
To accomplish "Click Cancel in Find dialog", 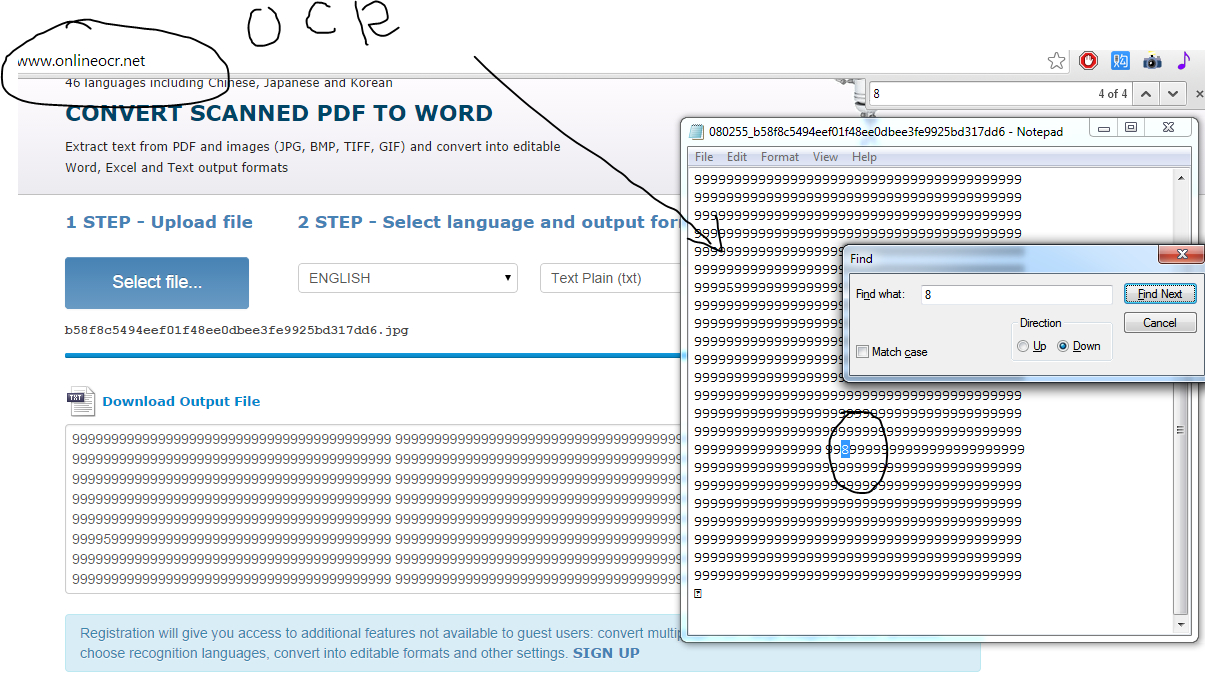I will click(1160, 323).
